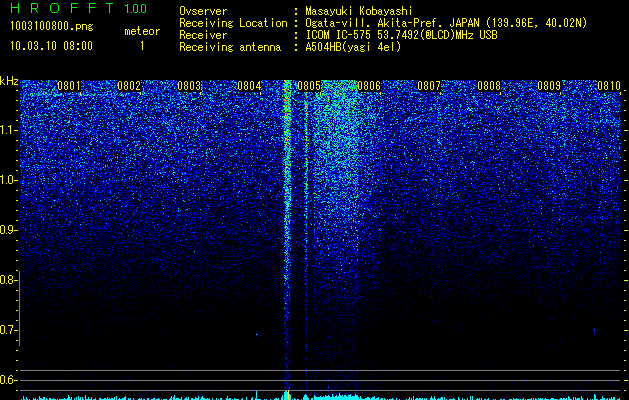Click the Ovserver field label
Viewport: 629px width, 400px height.
[x=203, y=11]
